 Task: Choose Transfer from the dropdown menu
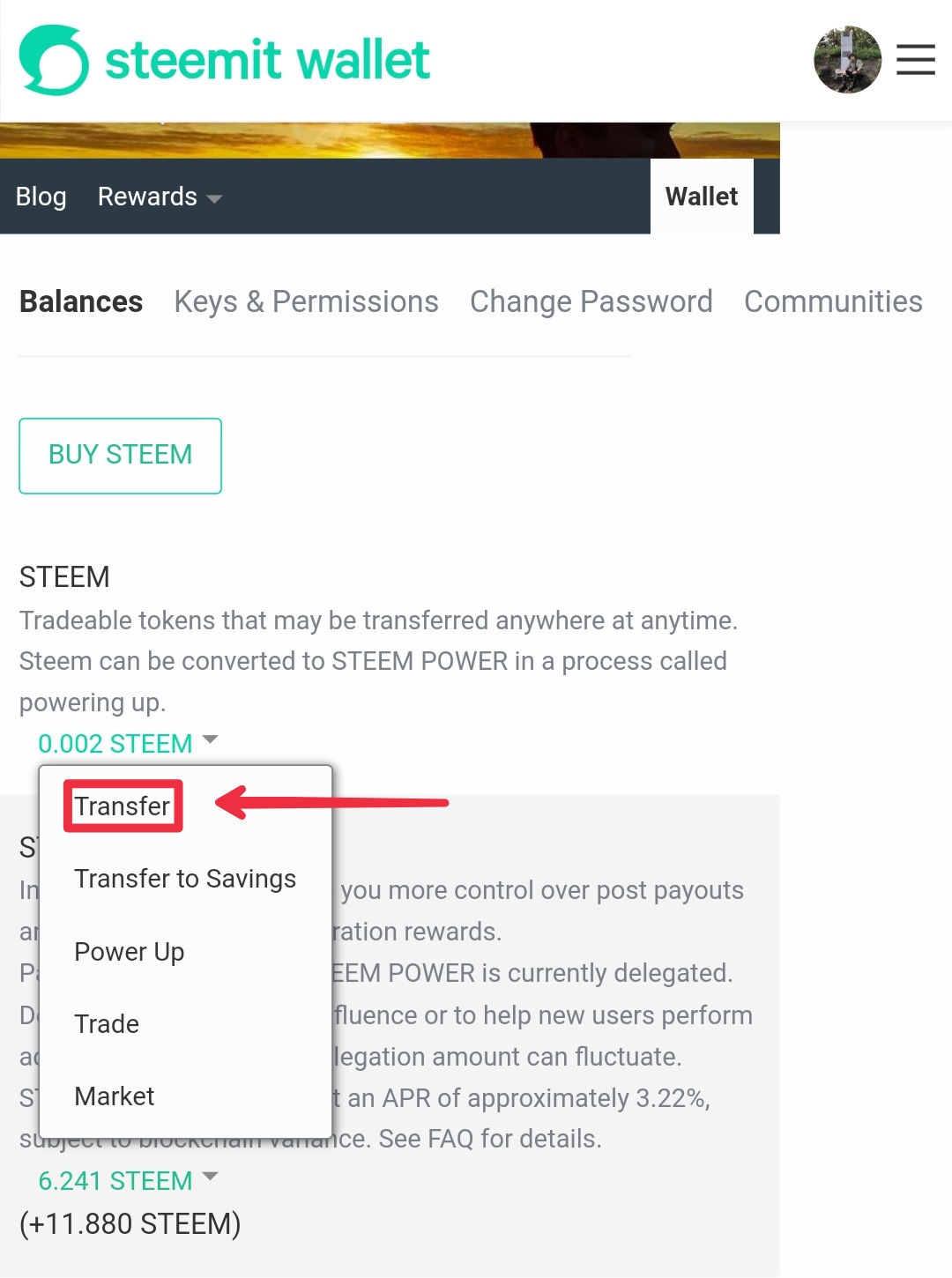123,806
